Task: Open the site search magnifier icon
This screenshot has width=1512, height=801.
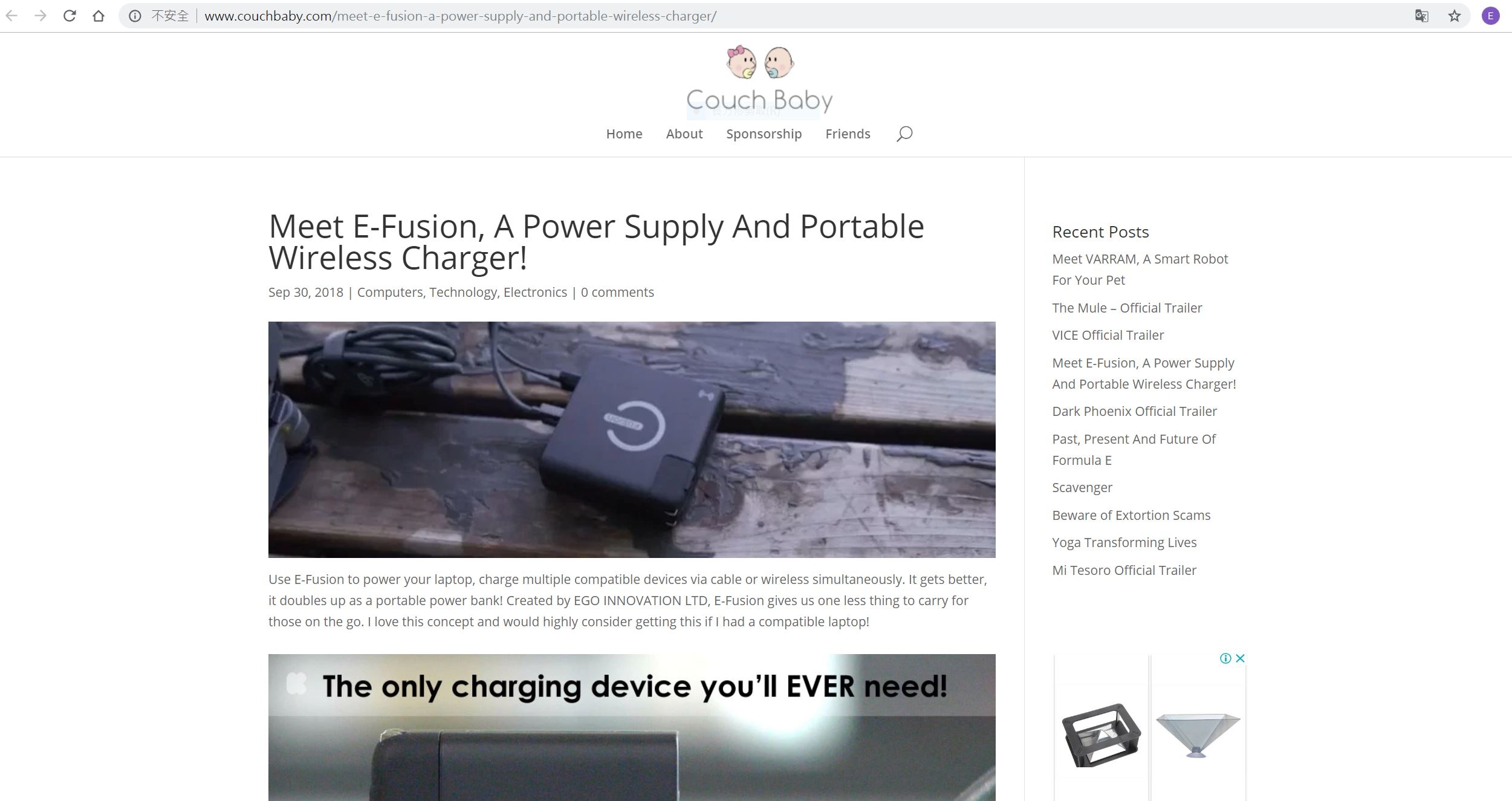Action: 904,134
